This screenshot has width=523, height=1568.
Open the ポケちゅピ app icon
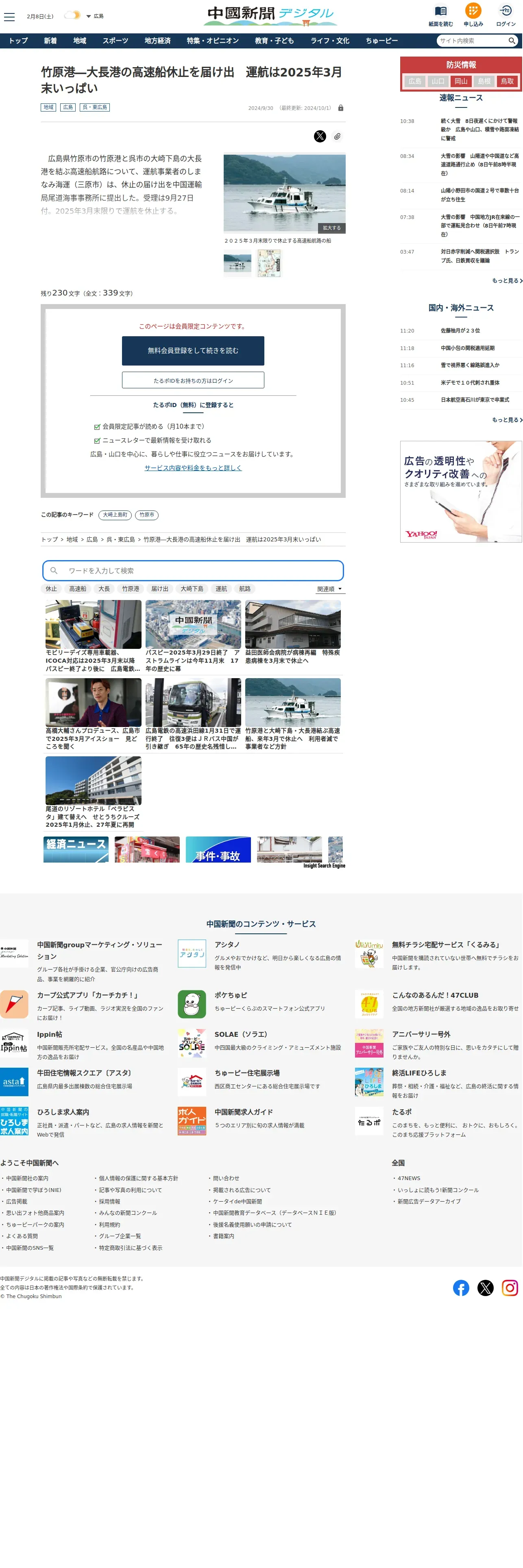(x=192, y=1004)
